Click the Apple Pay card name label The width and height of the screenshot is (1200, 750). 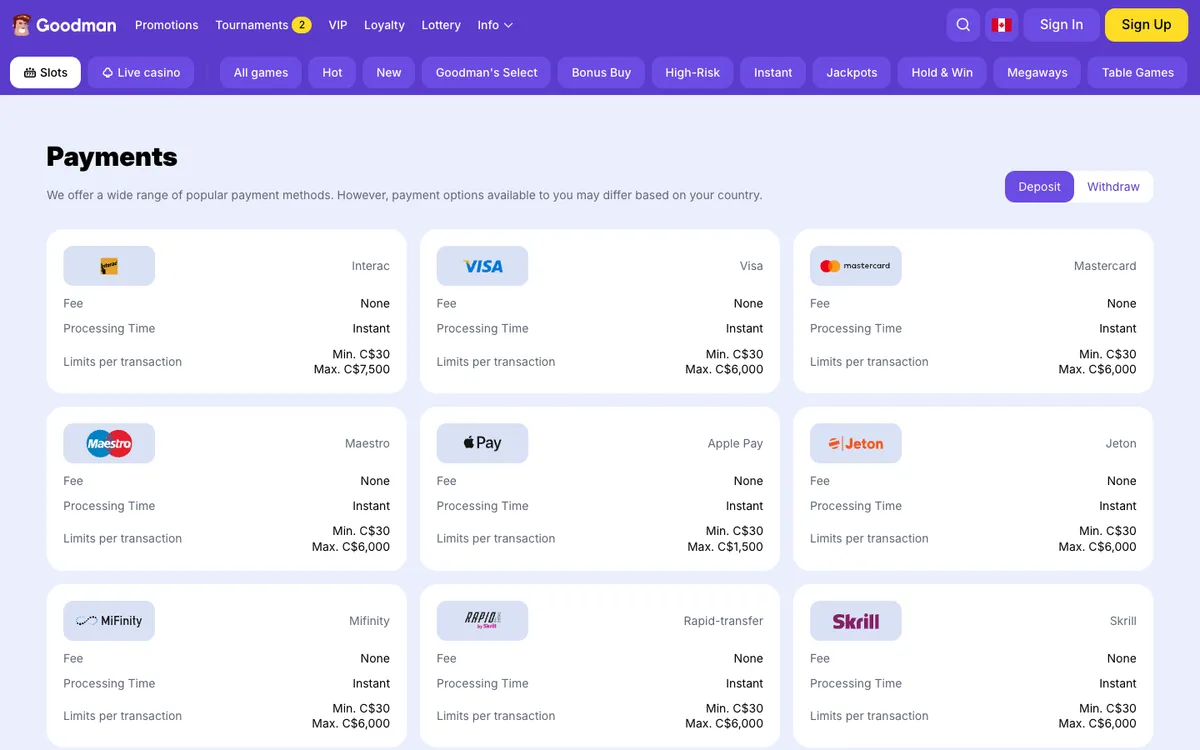[x=735, y=443]
